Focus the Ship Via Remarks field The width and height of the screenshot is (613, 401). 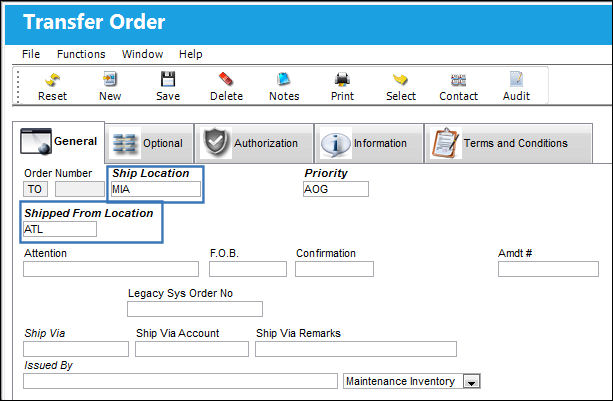[x=356, y=349]
